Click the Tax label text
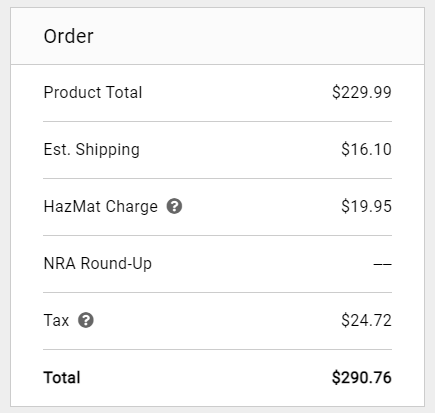Image resolution: width=435 pixels, height=413 pixels. point(56,320)
